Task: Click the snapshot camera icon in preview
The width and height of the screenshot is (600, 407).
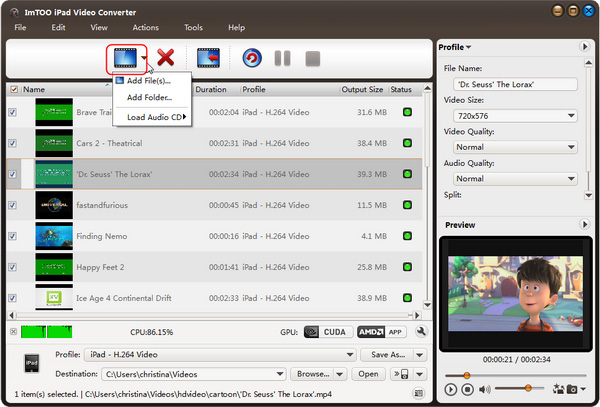Action: [572, 389]
